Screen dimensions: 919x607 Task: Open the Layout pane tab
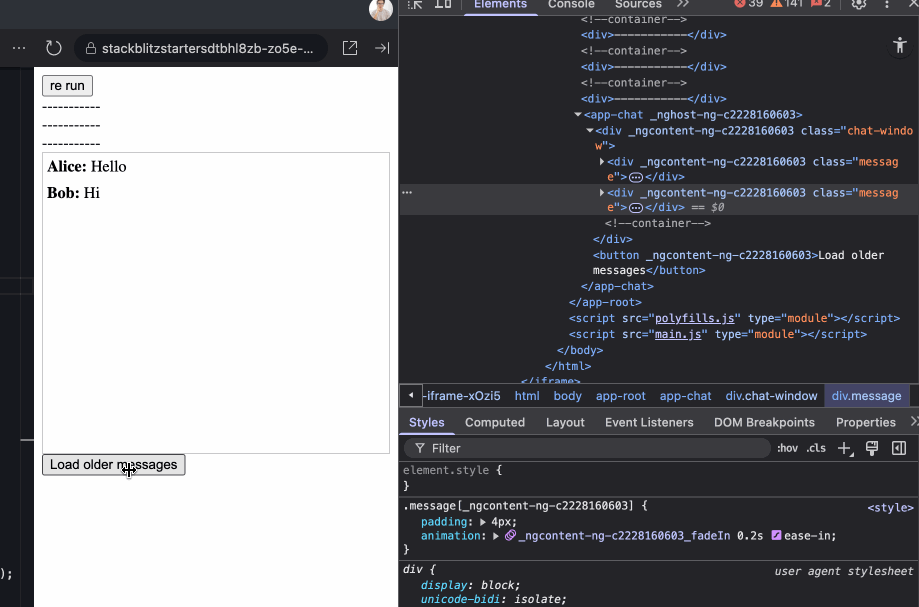tap(565, 422)
